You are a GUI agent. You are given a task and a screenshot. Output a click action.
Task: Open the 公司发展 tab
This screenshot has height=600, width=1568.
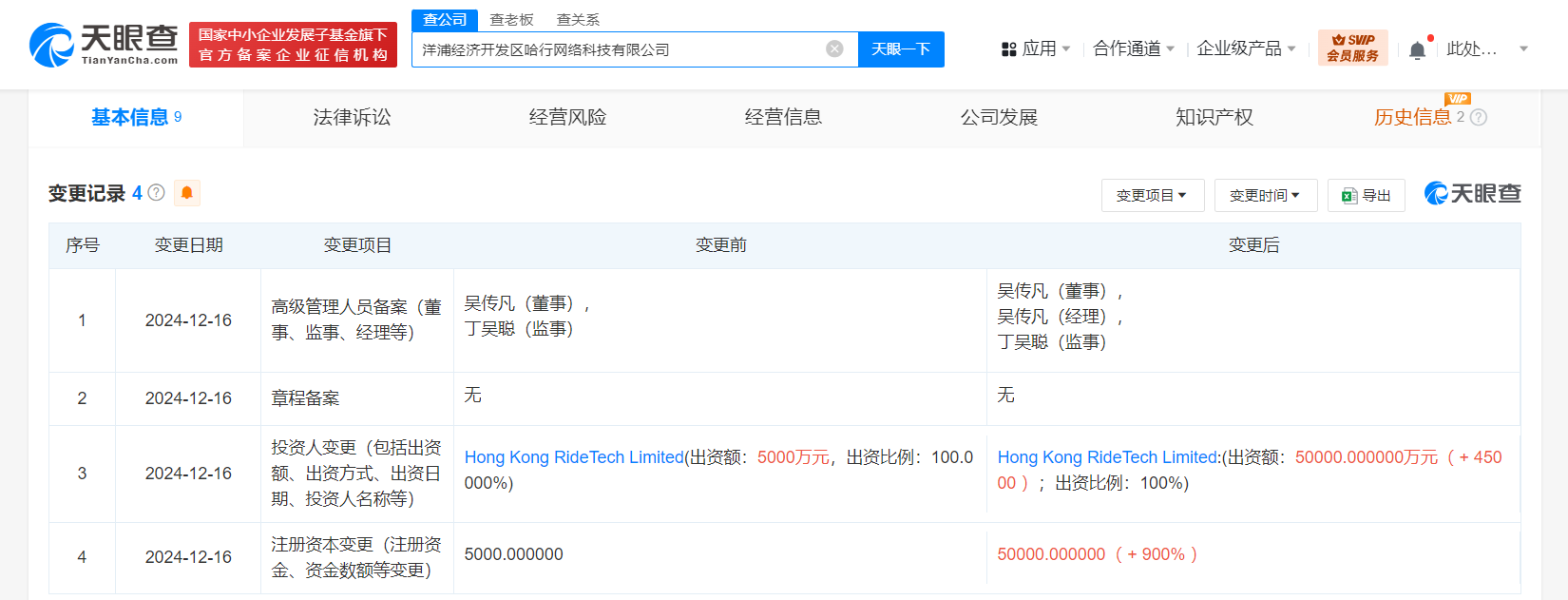(999, 118)
